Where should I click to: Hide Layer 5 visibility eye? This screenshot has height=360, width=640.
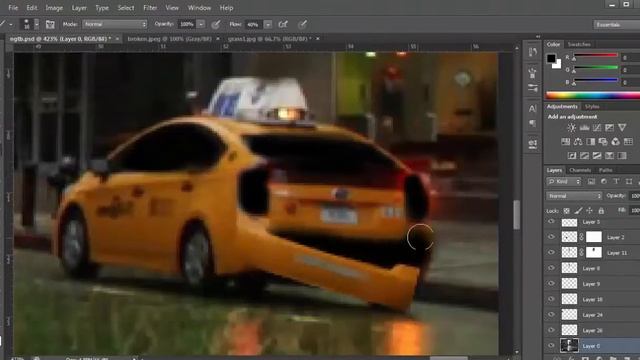click(551, 222)
